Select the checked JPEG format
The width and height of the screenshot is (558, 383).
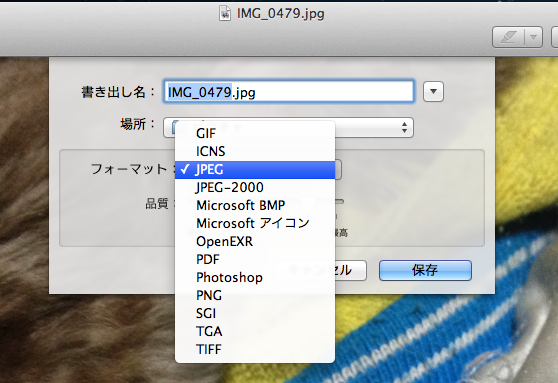point(255,169)
